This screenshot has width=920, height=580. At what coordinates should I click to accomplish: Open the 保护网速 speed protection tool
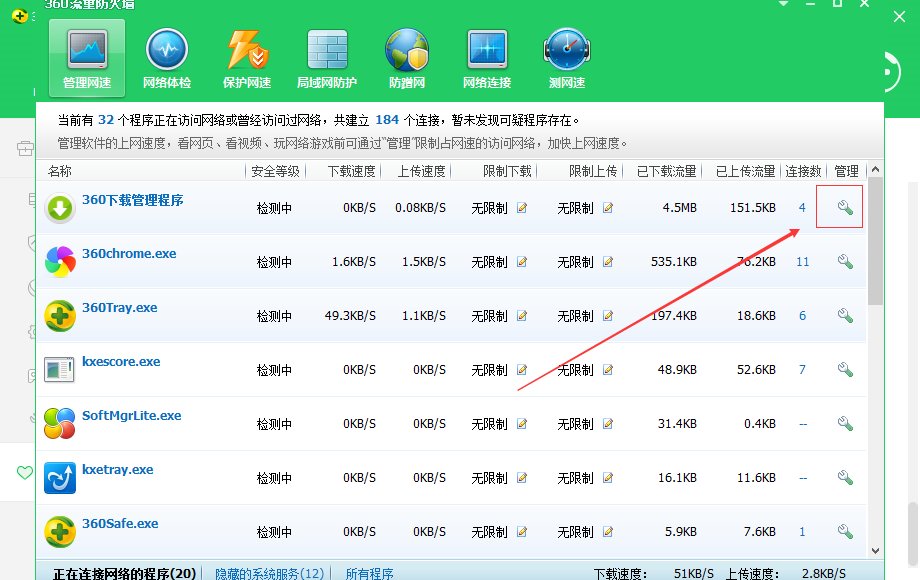pos(246,55)
